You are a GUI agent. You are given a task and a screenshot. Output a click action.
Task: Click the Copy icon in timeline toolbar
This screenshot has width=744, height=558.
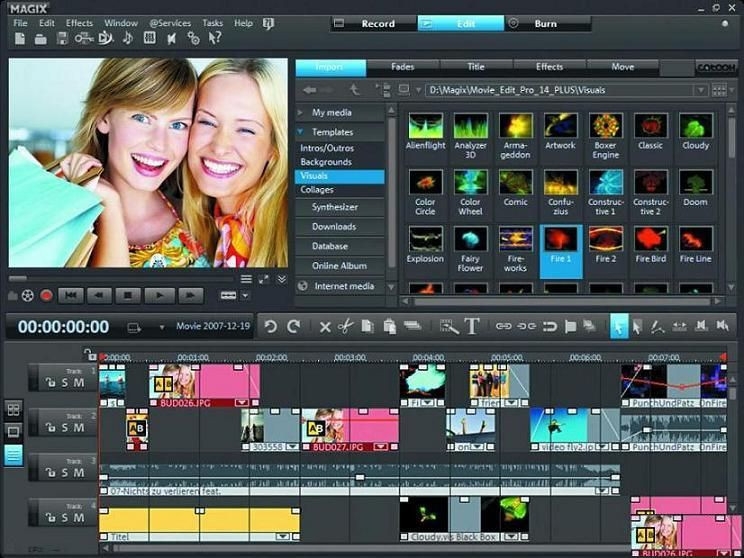click(368, 326)
